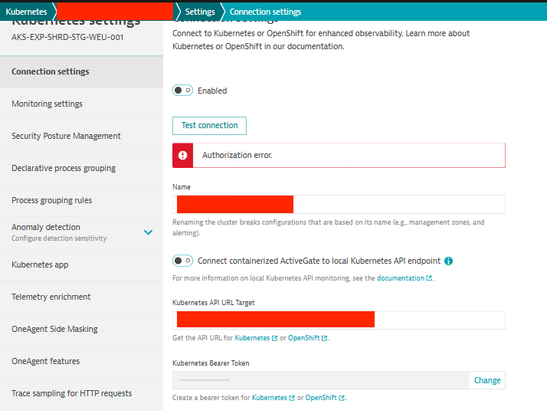Click external-link icon after OpenShift API URL link

pos(324,338)
